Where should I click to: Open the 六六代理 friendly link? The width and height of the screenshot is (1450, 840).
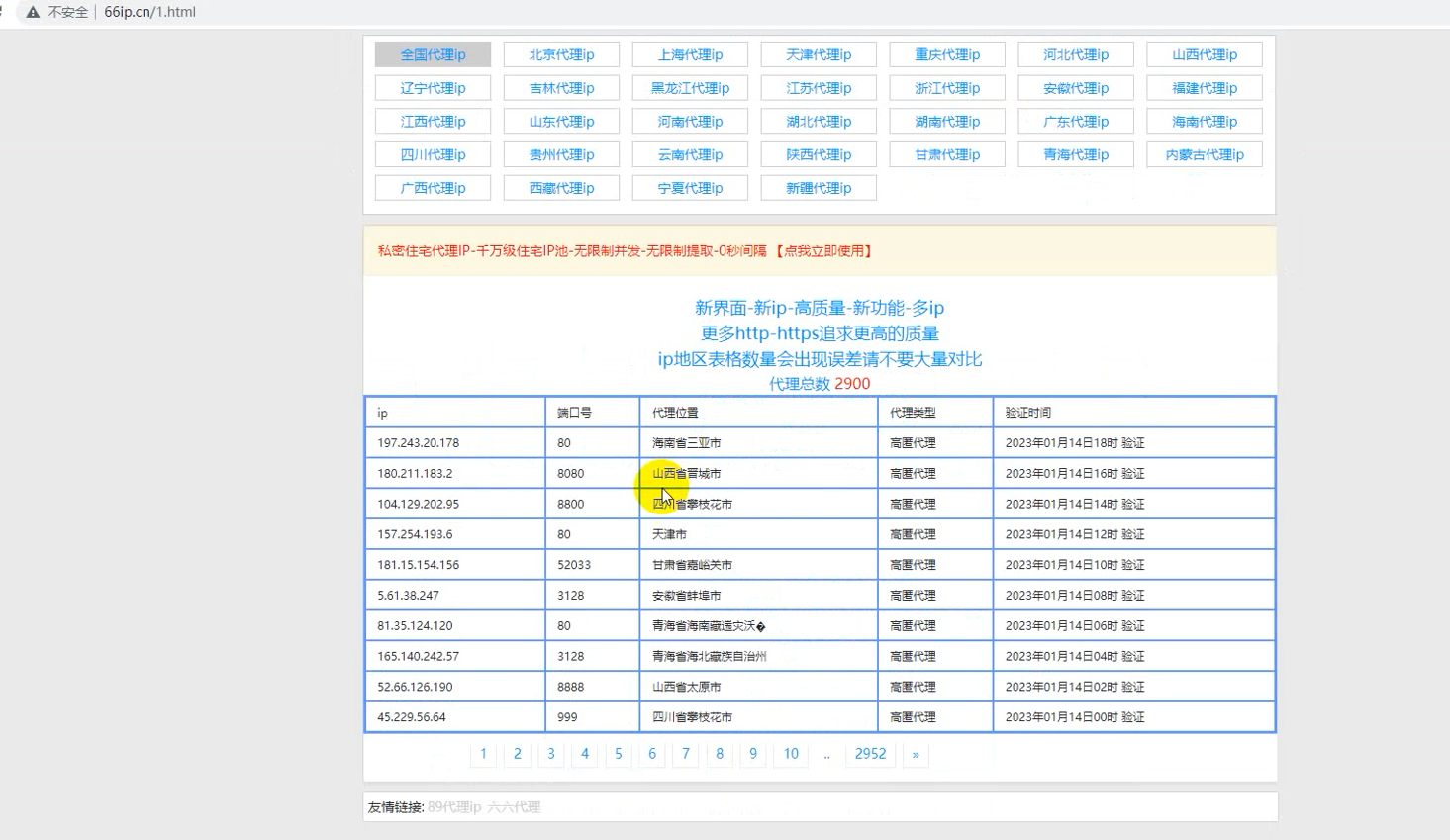pyautogui.click(x=514, y=807)
